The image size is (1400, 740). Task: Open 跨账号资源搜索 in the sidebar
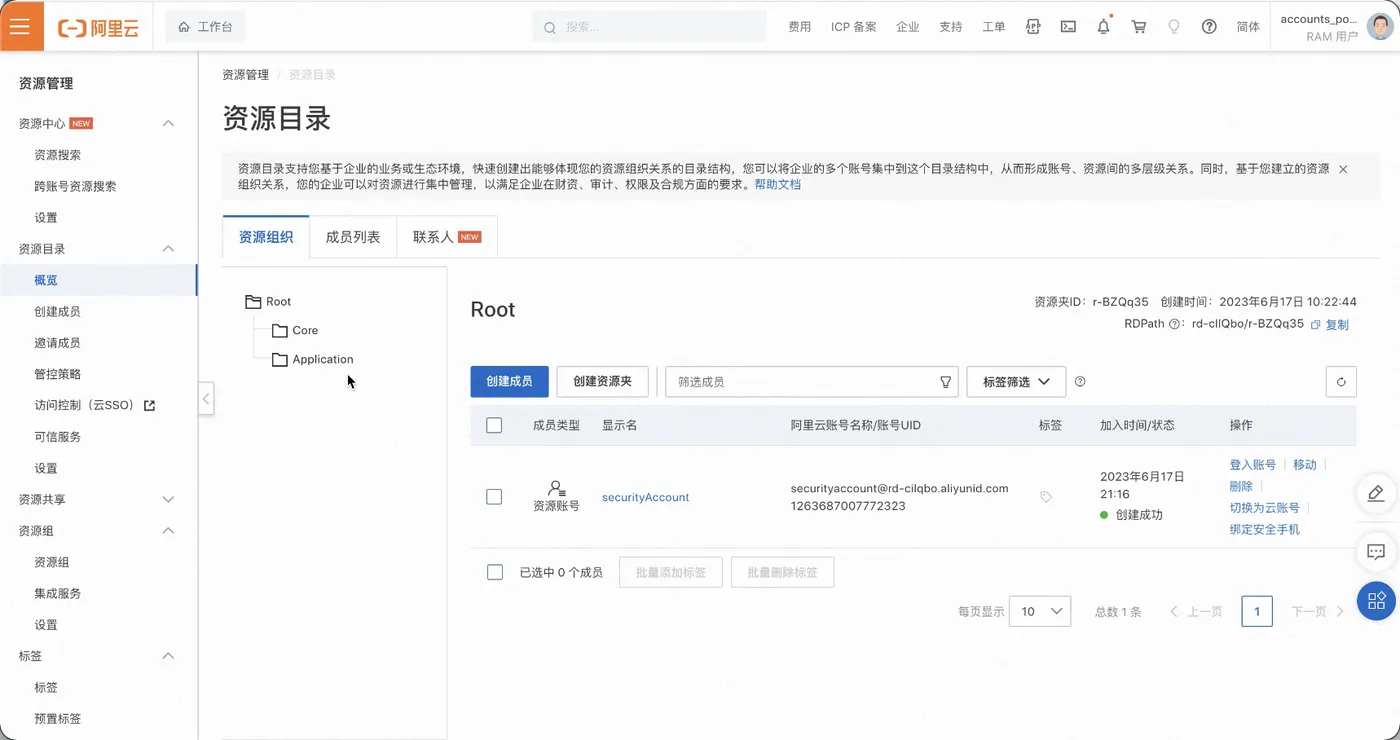coord(75,186)
